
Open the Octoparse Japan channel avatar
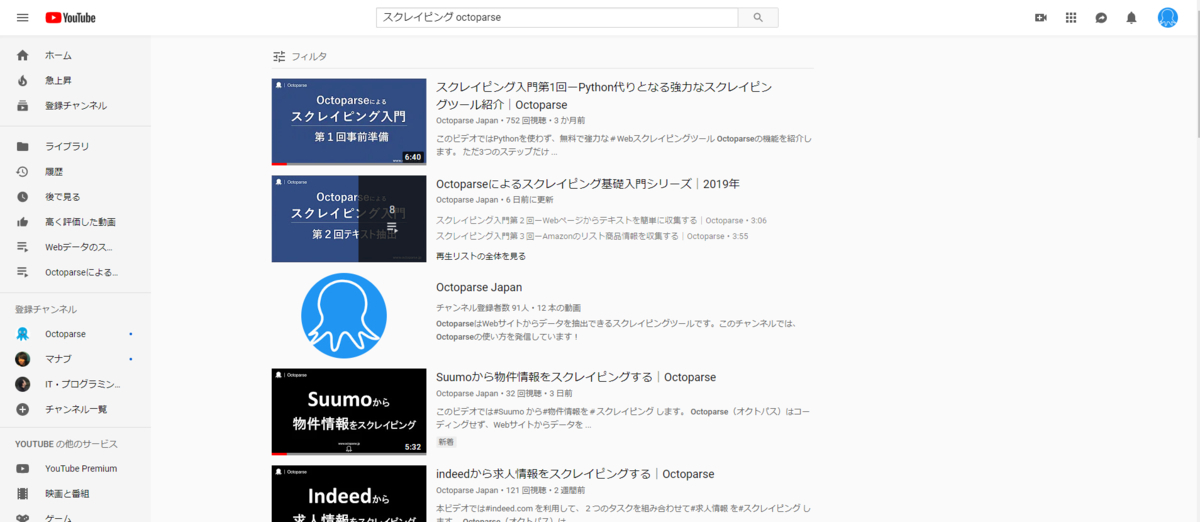(343, 315)
